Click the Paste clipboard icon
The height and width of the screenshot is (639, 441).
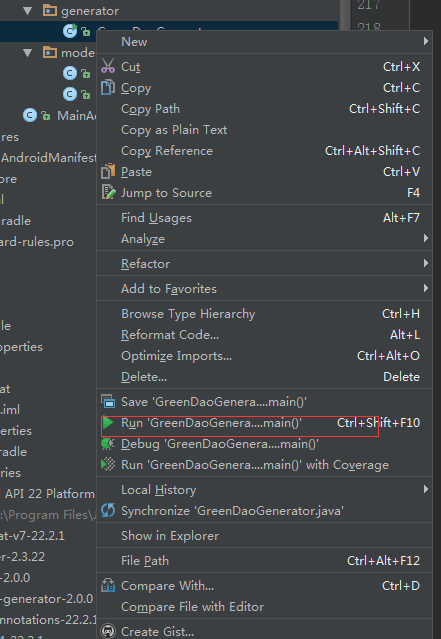pyautogui.click(x=108, y=171)
